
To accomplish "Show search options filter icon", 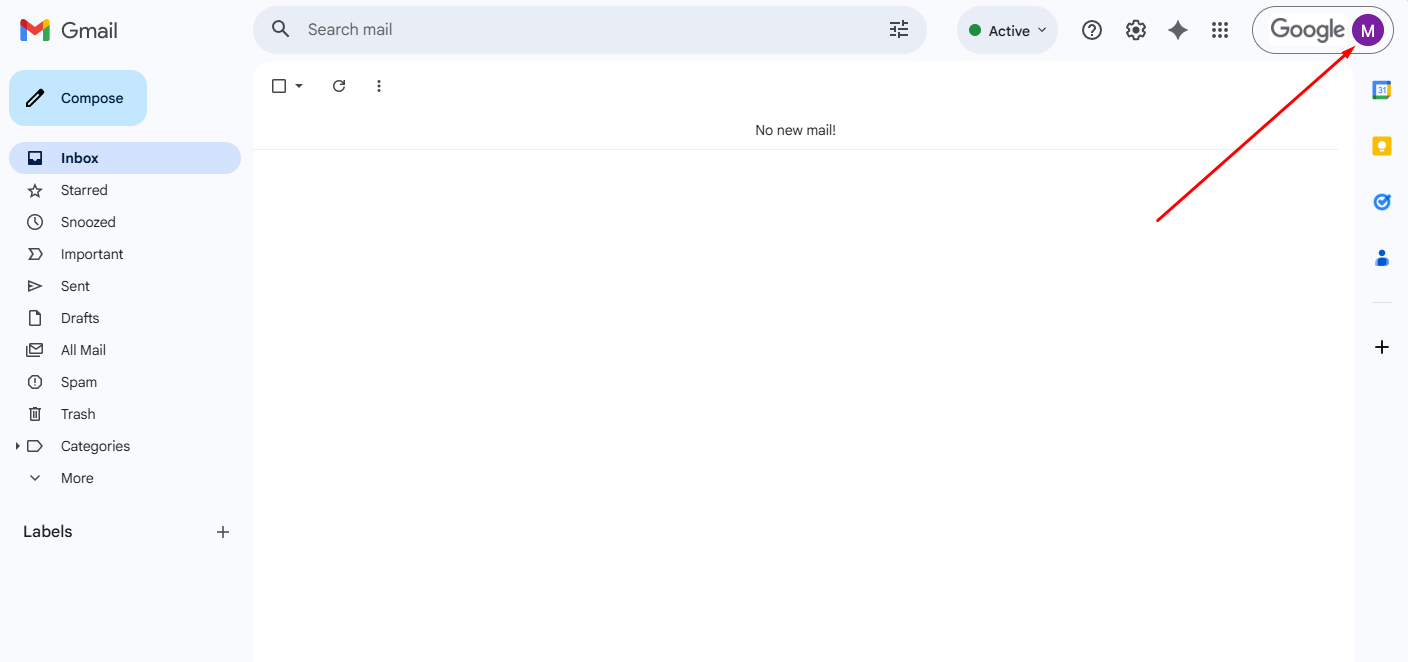I will click(899, 30).
